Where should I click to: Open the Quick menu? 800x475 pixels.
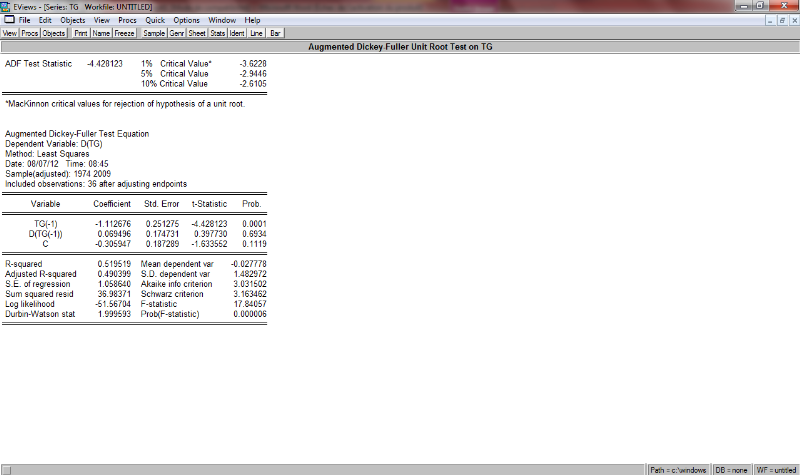click(x=155, y=20)
